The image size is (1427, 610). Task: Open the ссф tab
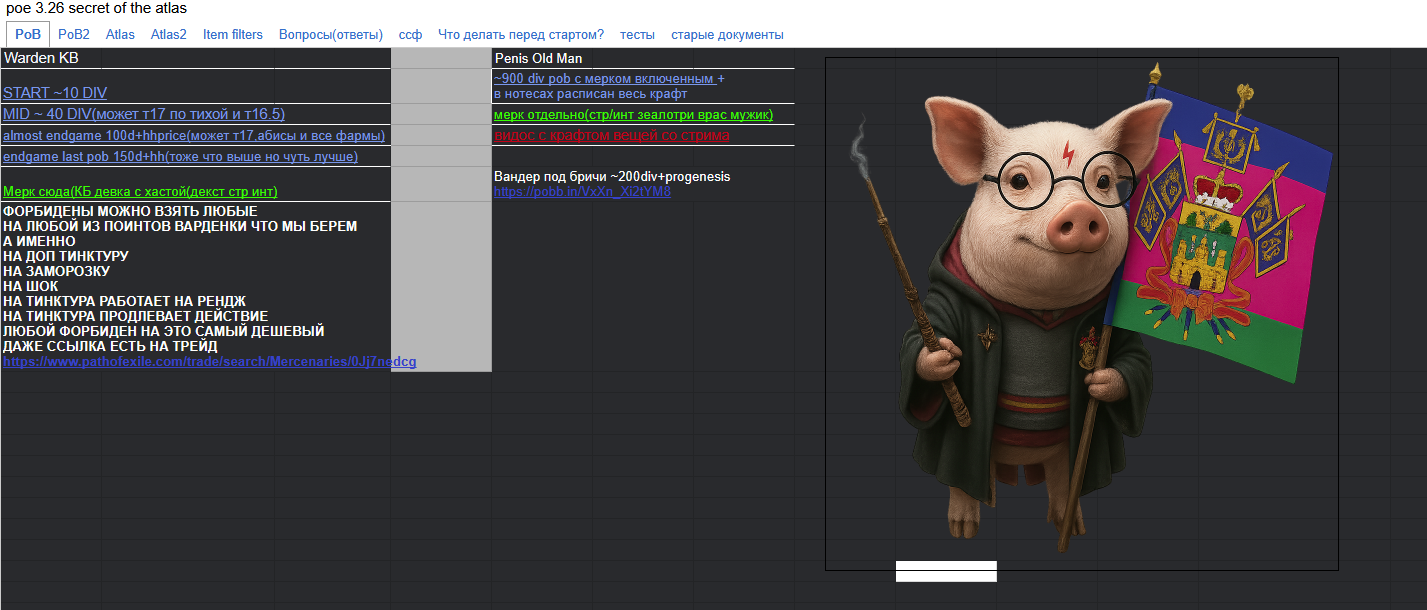coord(410,34)
